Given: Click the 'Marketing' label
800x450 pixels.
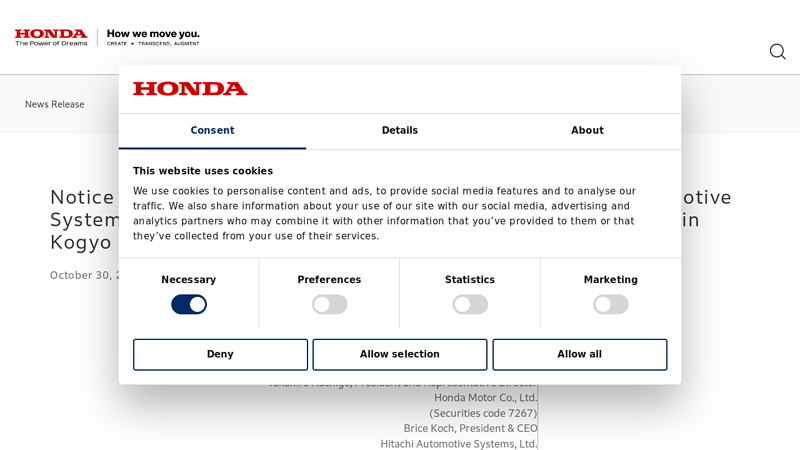Looking at the screenshot, I should click(611, 280).
